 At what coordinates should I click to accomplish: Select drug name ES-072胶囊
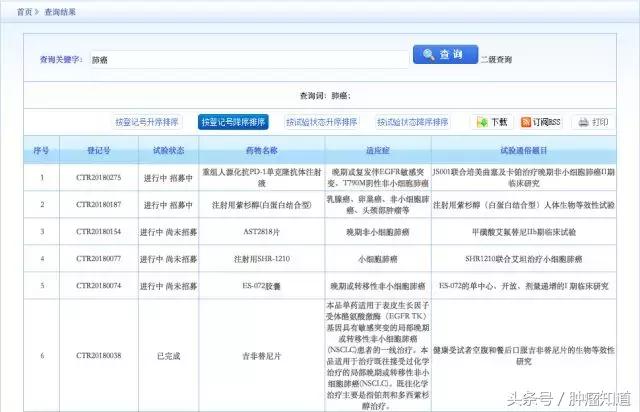point(262,286)
